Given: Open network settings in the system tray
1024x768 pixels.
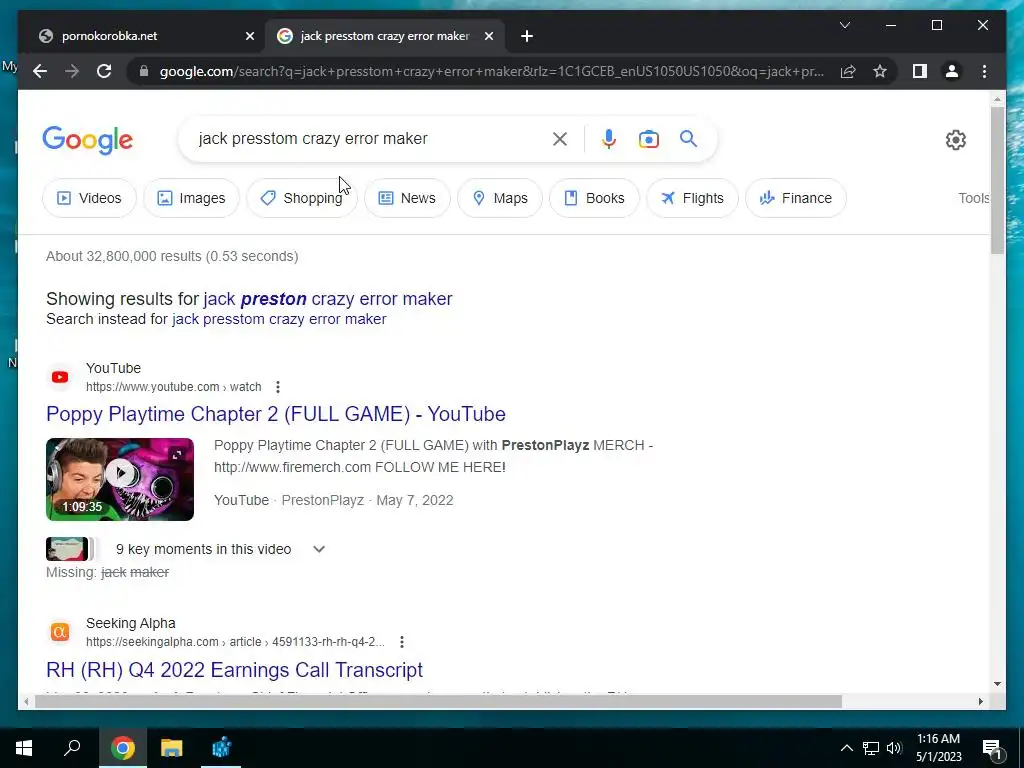Looking at the screenshot, I should click(871, 748).
